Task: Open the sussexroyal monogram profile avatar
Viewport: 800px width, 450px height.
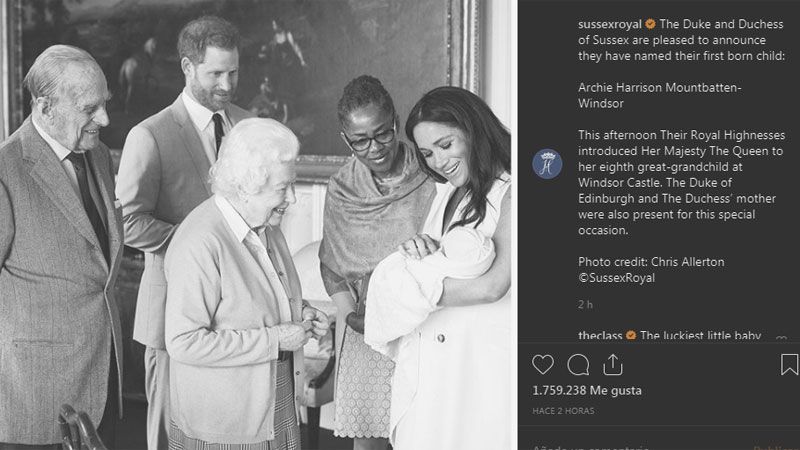Action: coord(547,164)
